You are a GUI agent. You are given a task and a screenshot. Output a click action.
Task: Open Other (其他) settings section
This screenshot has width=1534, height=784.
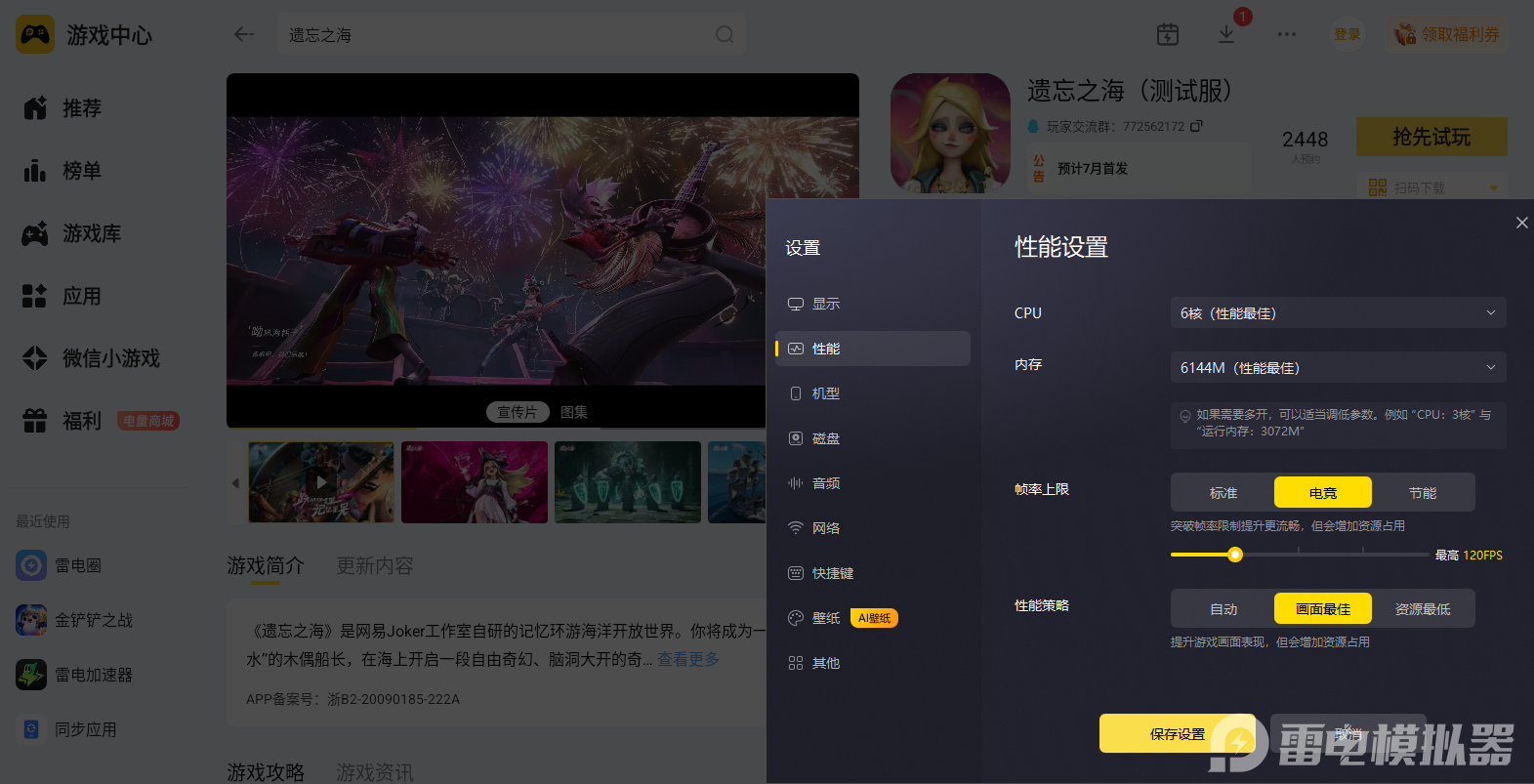pyautogui.click(x=873, y=663)
